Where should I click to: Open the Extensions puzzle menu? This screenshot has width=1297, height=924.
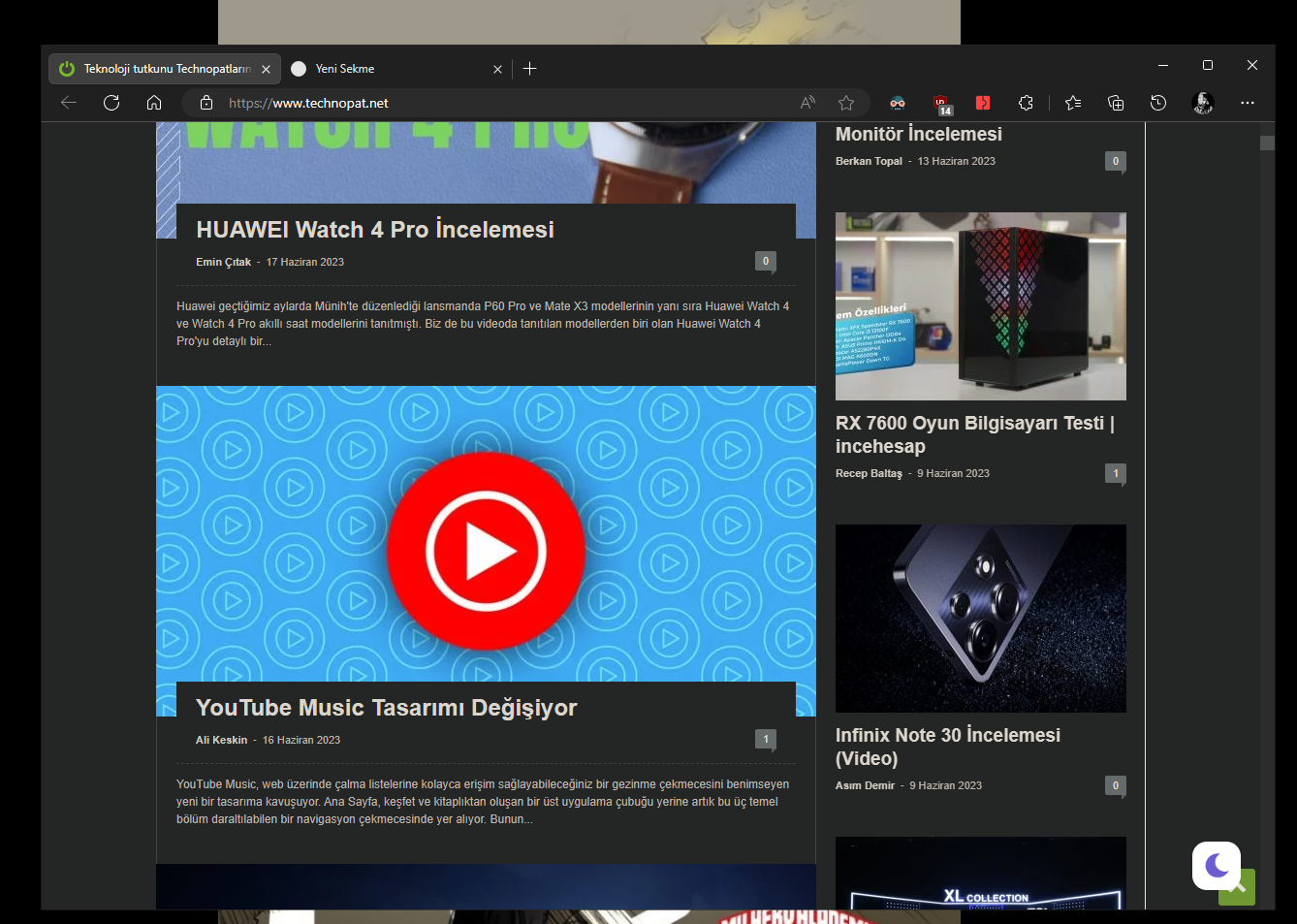pos(1027,103)
